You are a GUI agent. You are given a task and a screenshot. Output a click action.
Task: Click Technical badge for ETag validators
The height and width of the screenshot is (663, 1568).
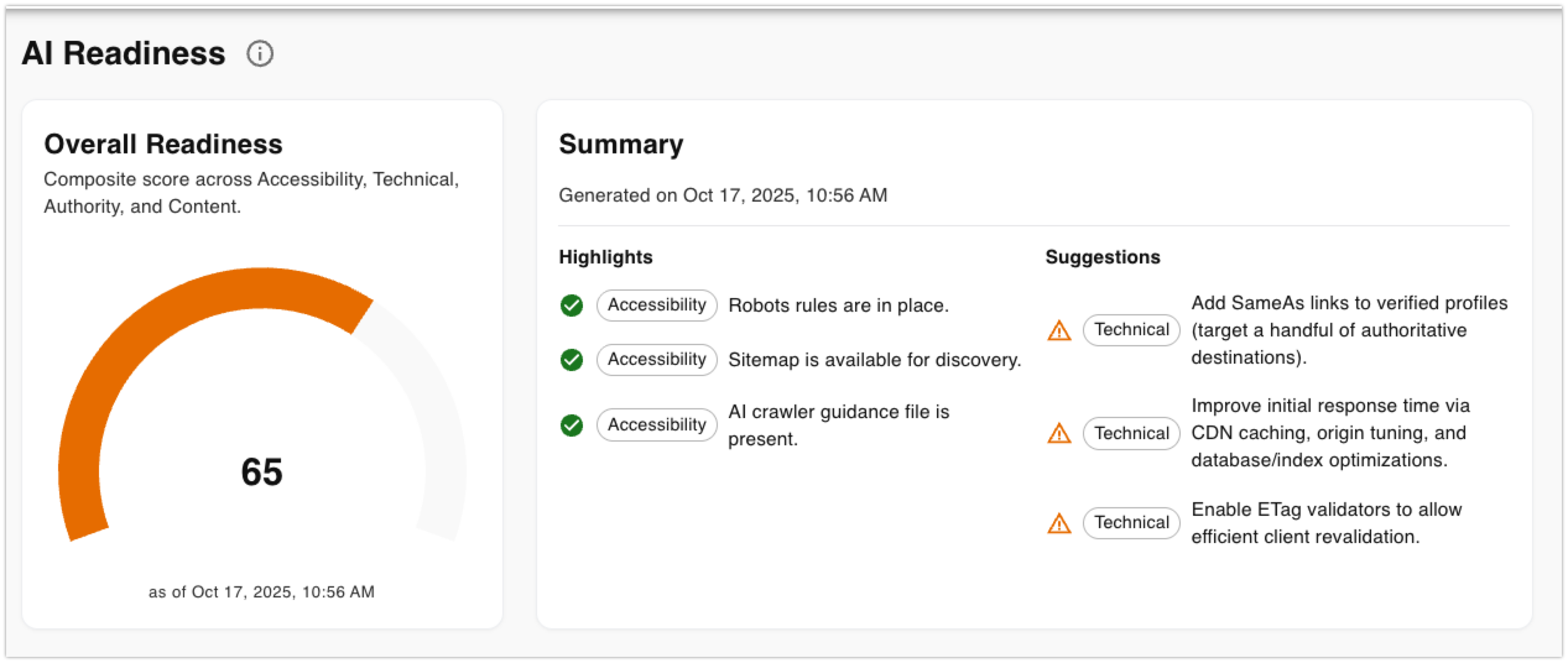tap(1131, 523)
